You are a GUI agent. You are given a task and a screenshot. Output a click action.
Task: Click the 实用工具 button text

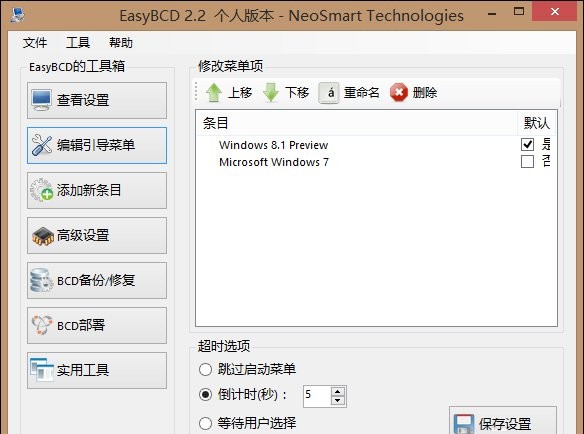(83, 370)
